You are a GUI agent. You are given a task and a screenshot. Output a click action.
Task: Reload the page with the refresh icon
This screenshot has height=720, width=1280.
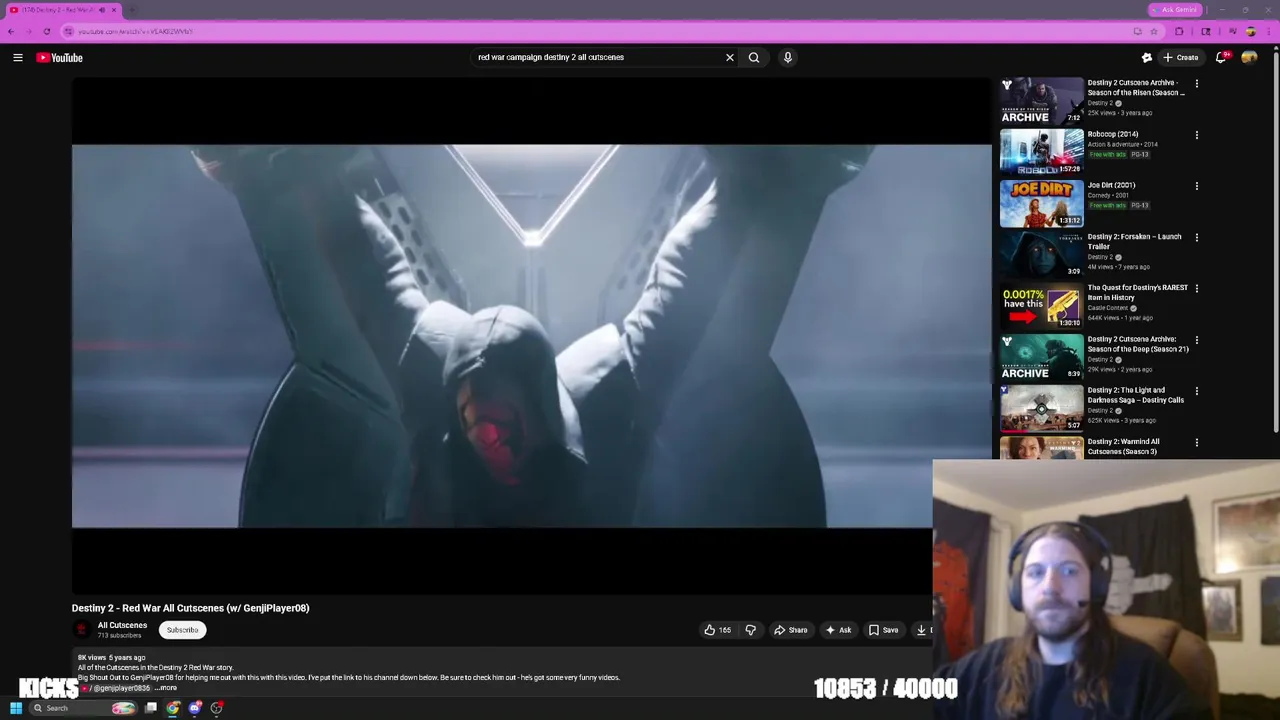(46, 31)
